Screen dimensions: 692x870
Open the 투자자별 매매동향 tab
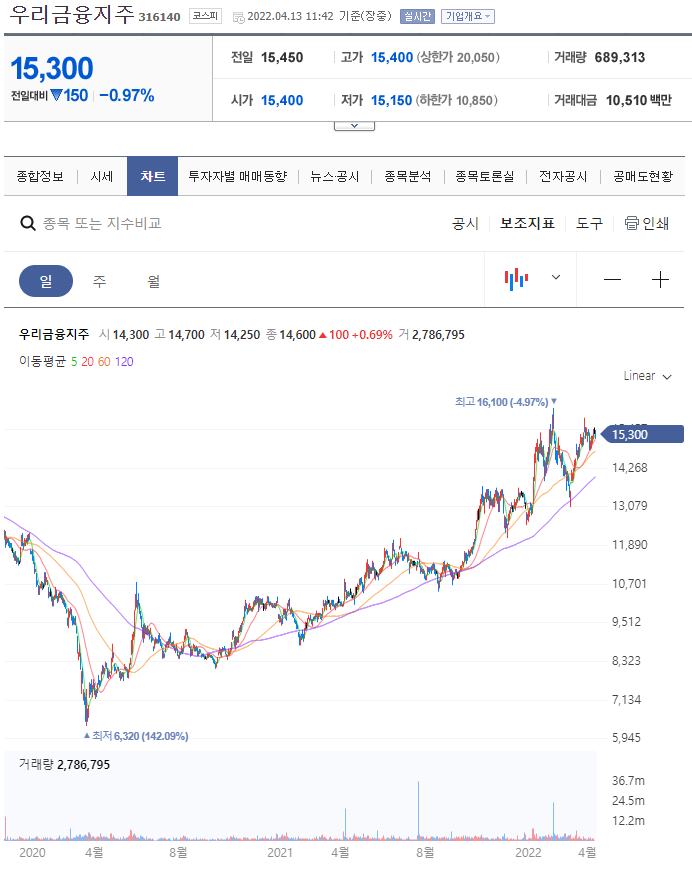238,176
